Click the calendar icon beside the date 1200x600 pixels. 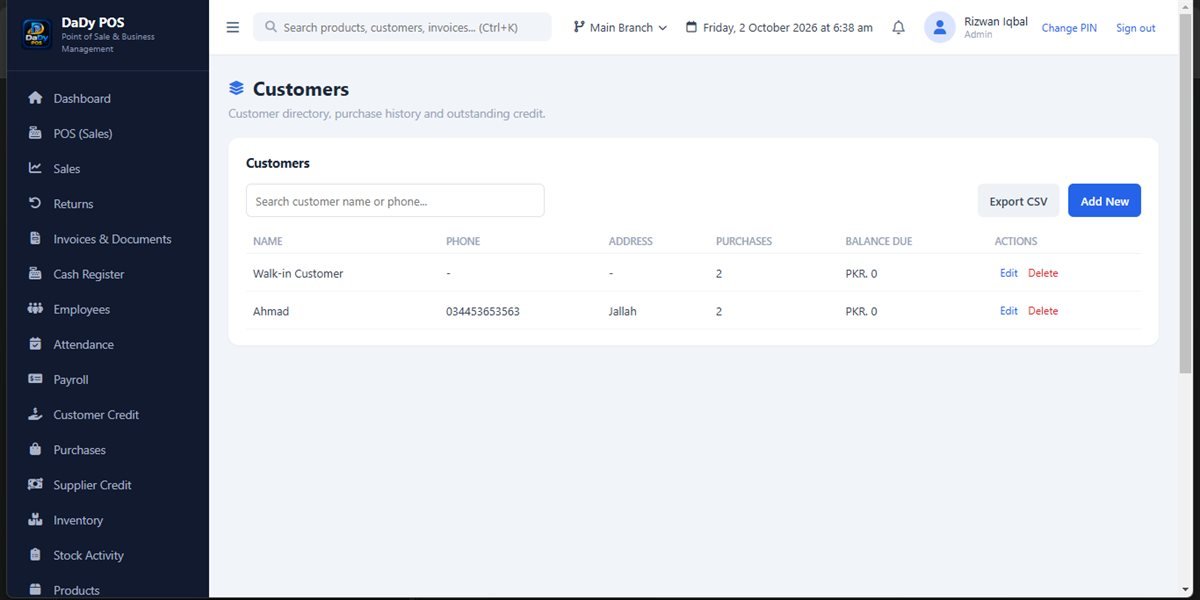click(x=691, y=27)
